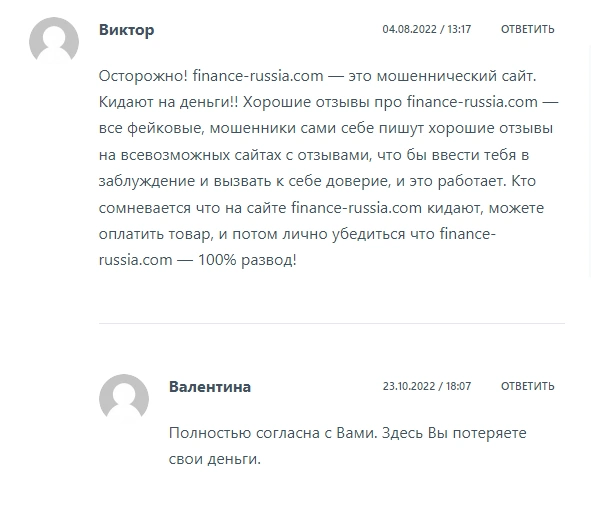
Task: Click the phrase мошеннический сайт
Action: (x=456, y=76)
